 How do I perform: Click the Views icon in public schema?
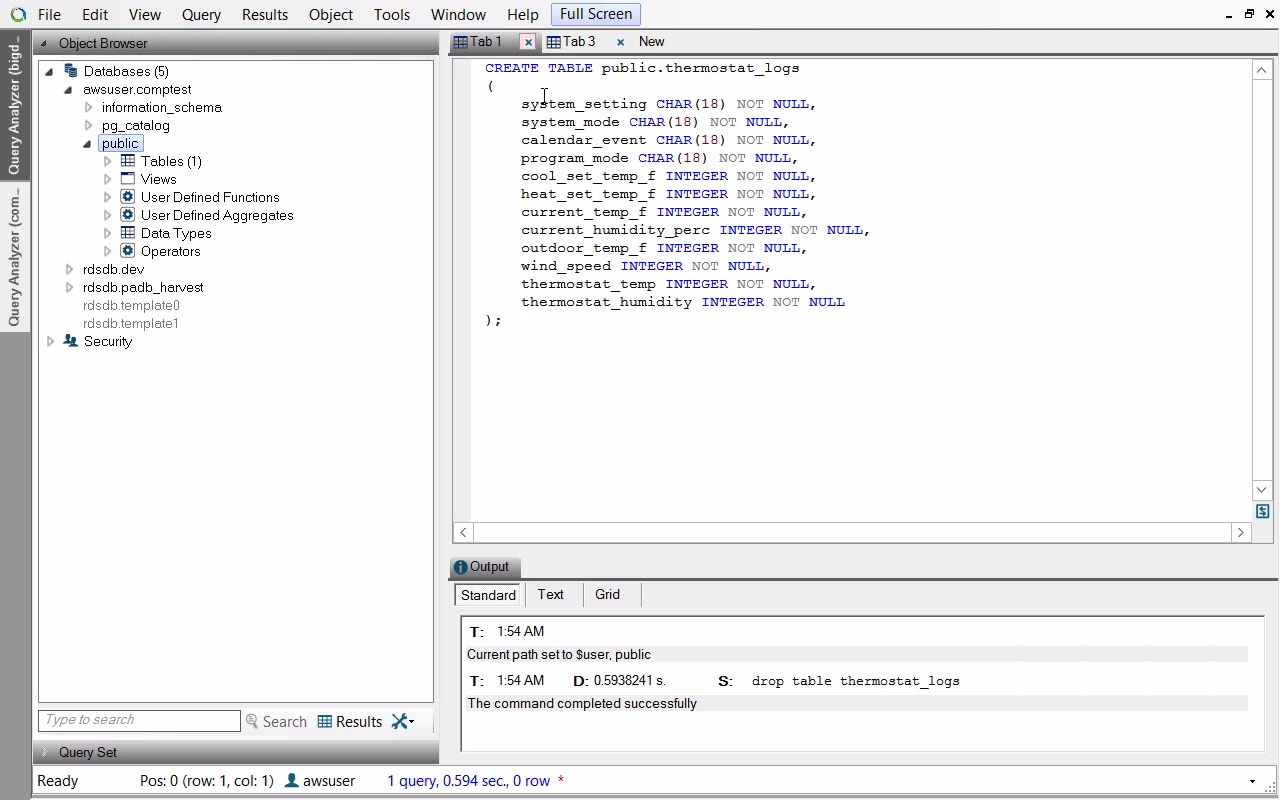[128, 179]
